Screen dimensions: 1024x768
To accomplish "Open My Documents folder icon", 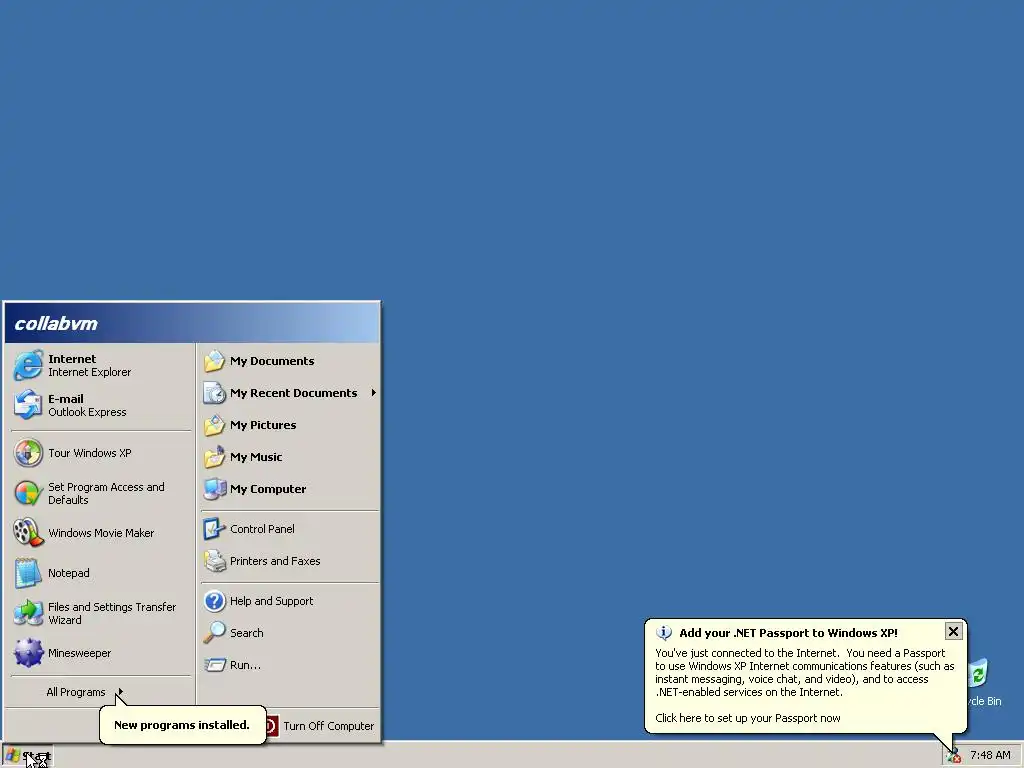I will [214, 360].
